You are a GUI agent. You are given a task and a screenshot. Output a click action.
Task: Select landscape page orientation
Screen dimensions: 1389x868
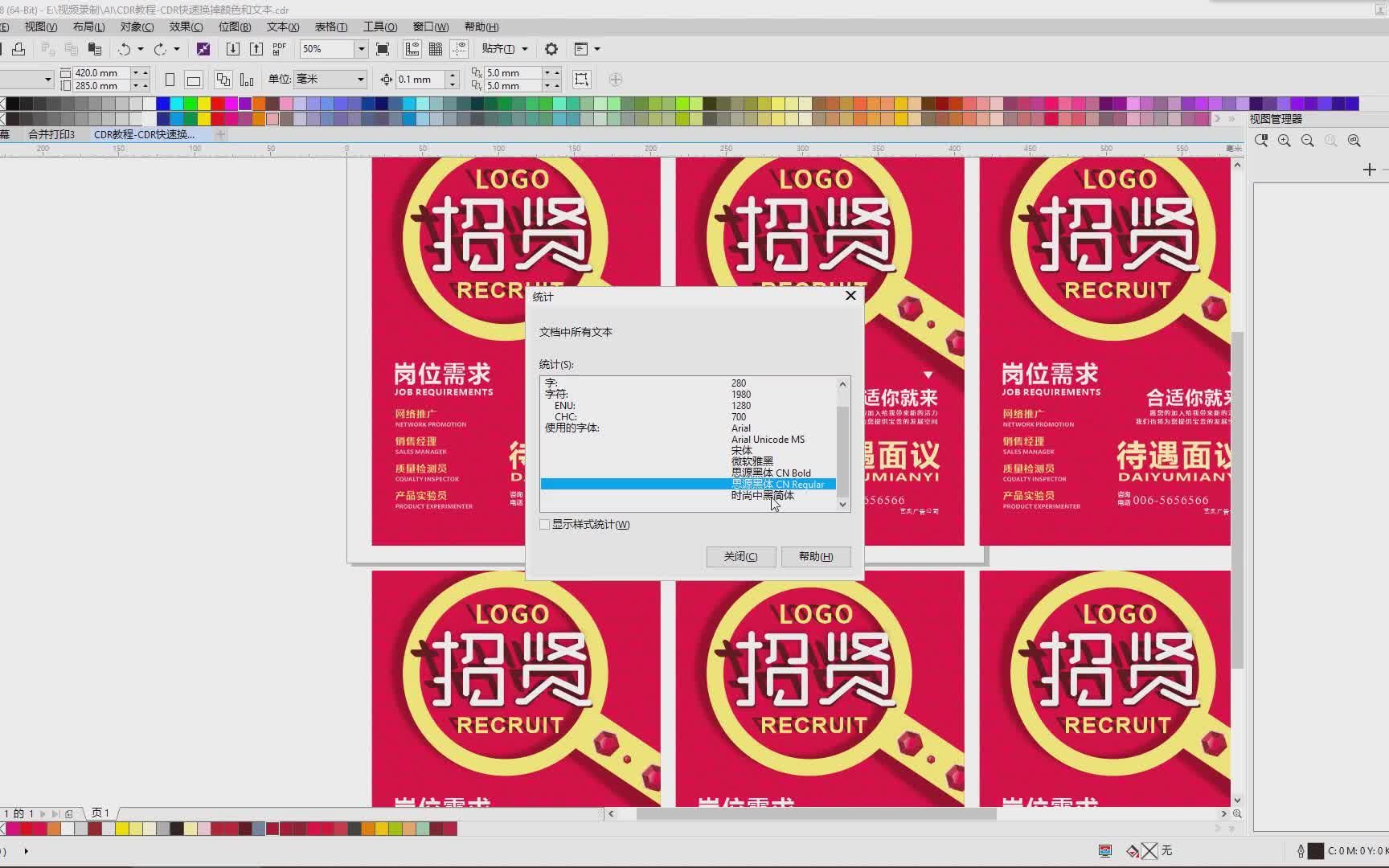(194, 80)
